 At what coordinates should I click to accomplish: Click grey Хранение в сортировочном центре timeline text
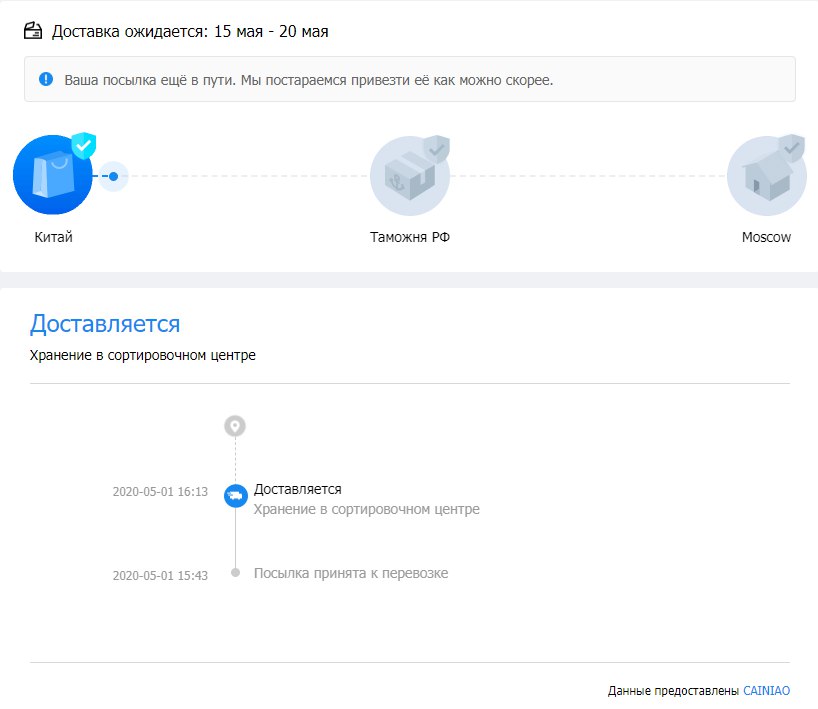click(x=366, y=509)
